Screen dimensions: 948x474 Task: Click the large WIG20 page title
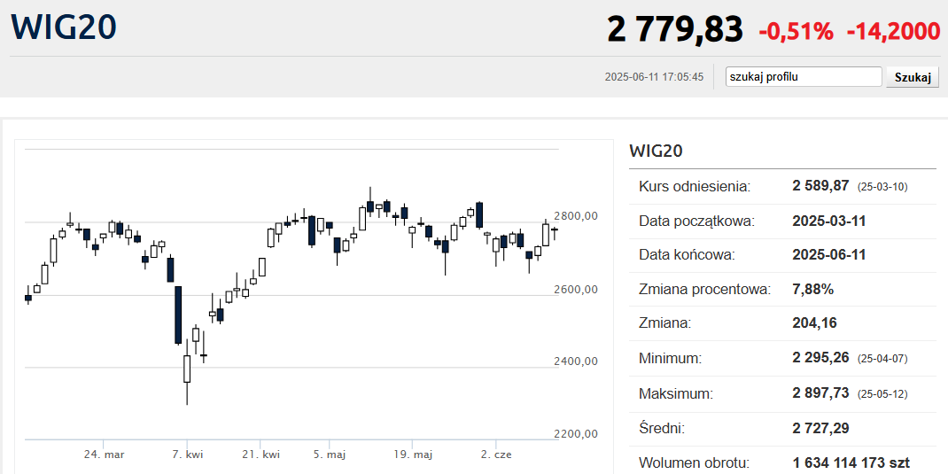pos(63,28)
